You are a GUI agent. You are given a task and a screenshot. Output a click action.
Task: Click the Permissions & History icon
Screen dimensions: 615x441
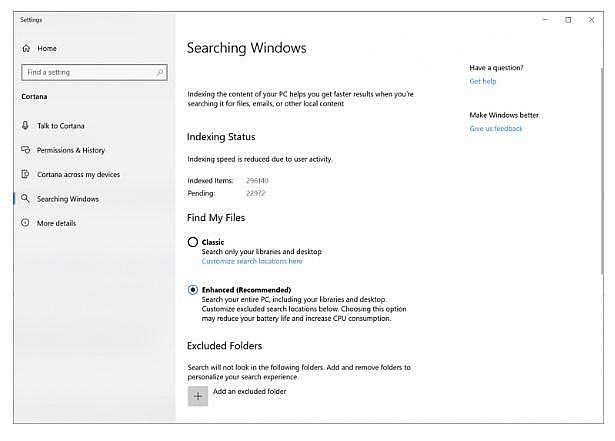25,150
